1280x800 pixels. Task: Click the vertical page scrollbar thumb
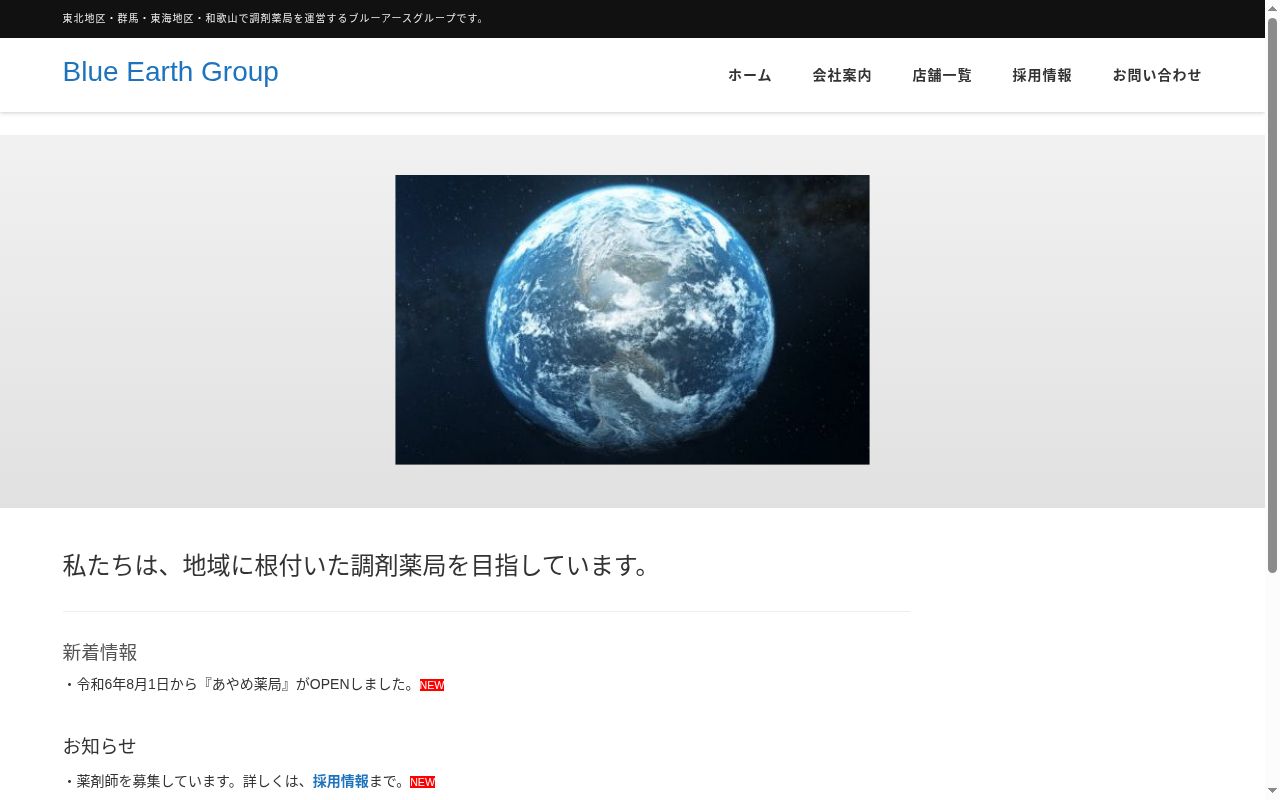1273,296
